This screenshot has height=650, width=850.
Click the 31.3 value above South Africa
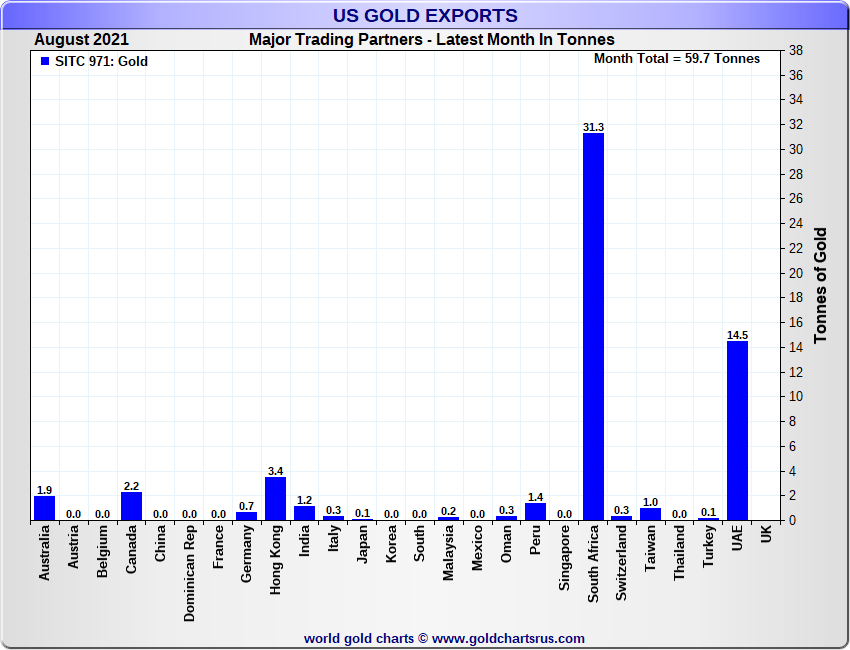point(593,127)
